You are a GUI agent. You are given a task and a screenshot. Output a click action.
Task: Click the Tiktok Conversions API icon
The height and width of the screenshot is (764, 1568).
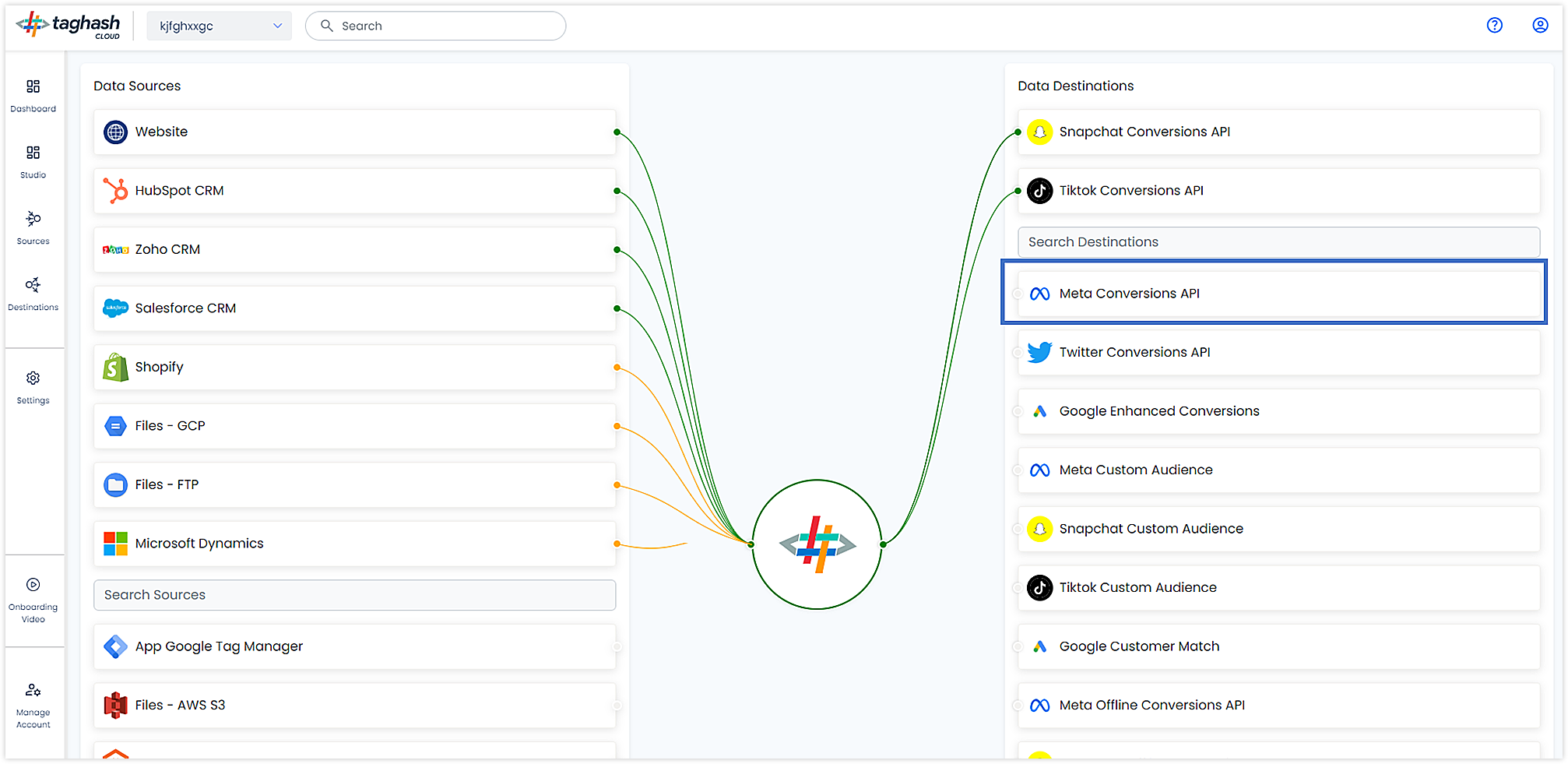pos(1039,191)
